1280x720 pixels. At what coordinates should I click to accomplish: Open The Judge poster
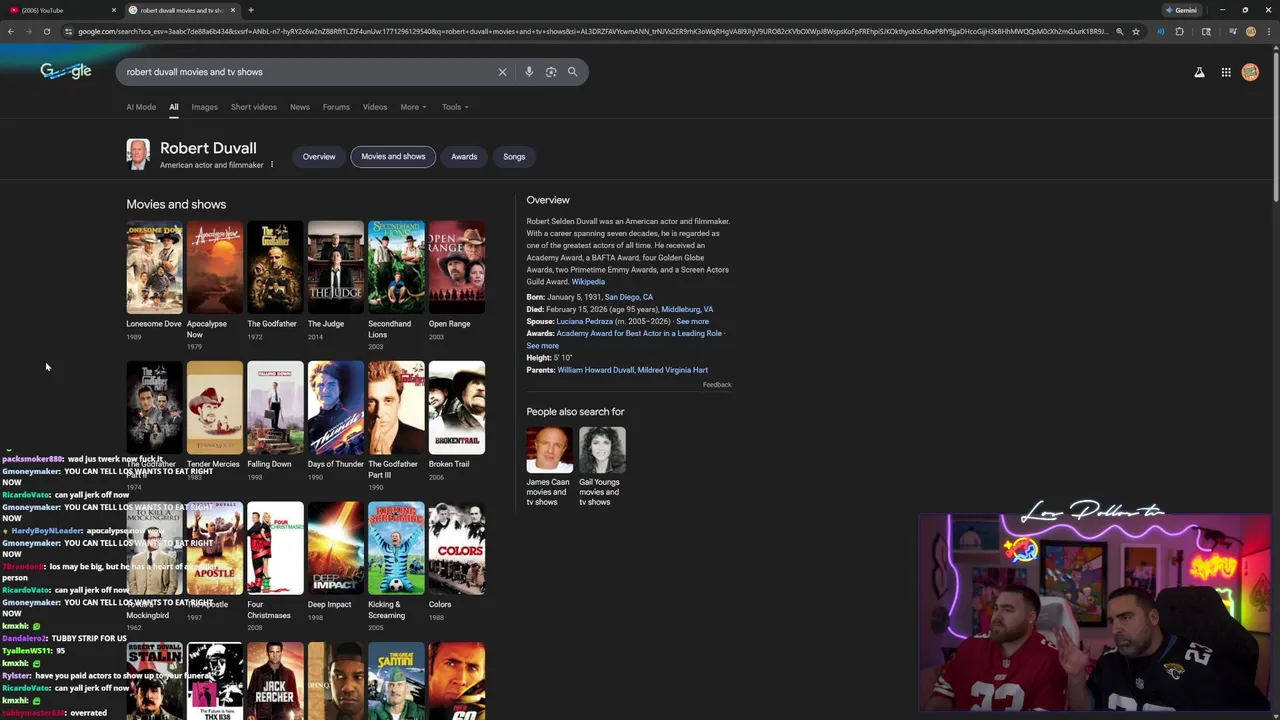click(336, 267)
